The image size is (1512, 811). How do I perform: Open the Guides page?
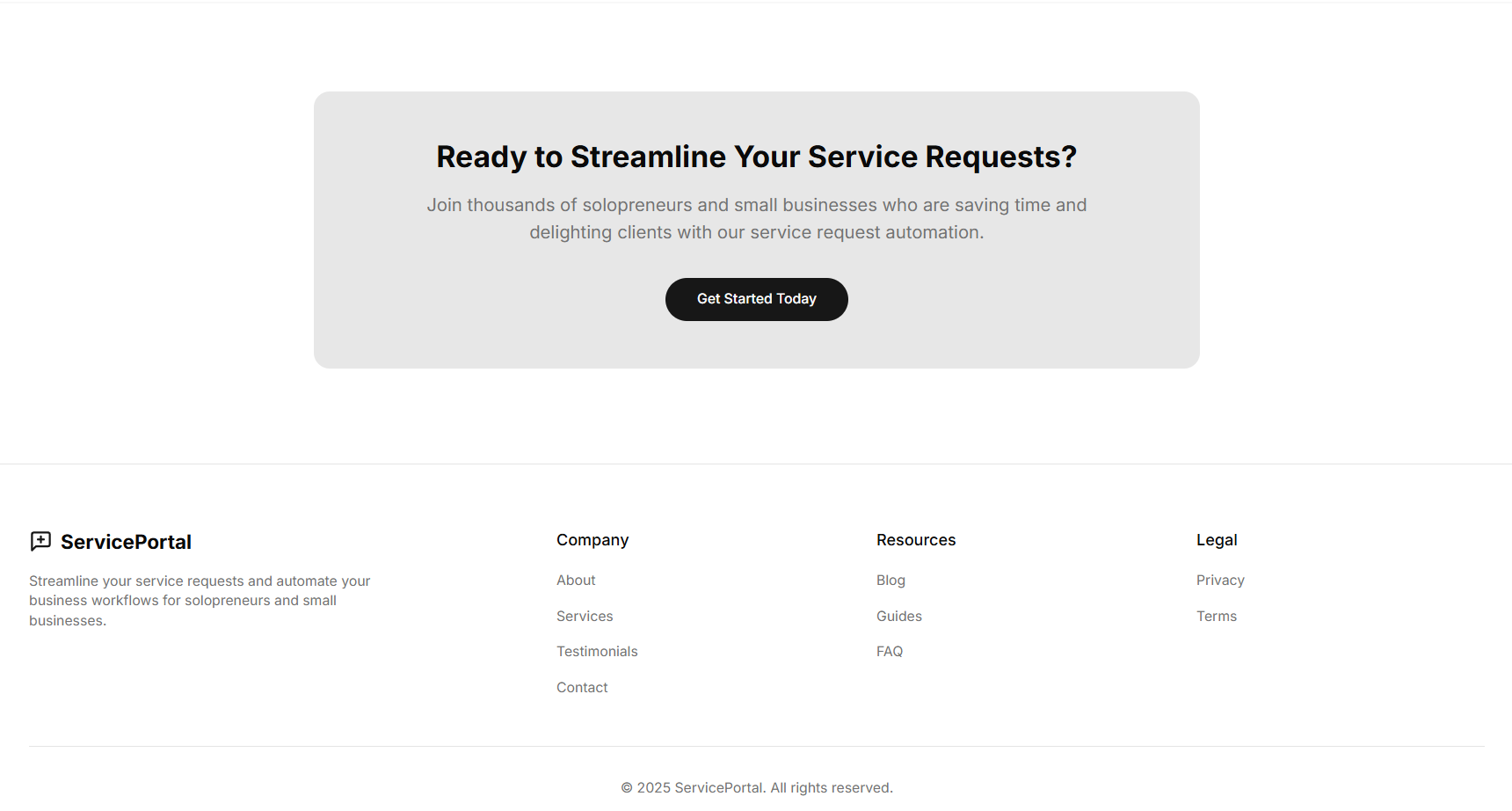click(898, 616)
